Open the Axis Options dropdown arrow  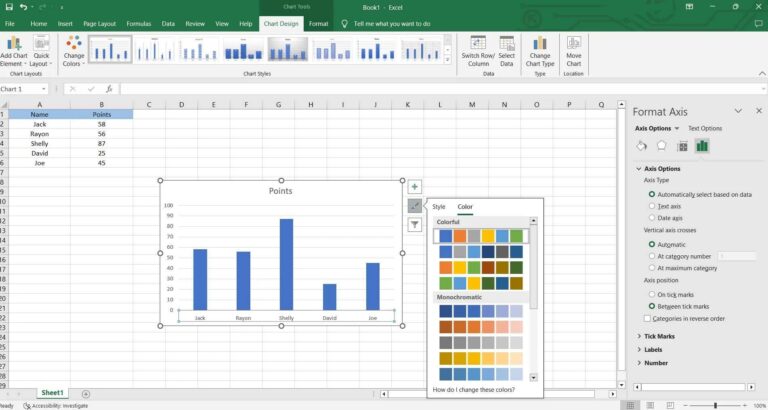pyautogui.click(x=677, y=128)
